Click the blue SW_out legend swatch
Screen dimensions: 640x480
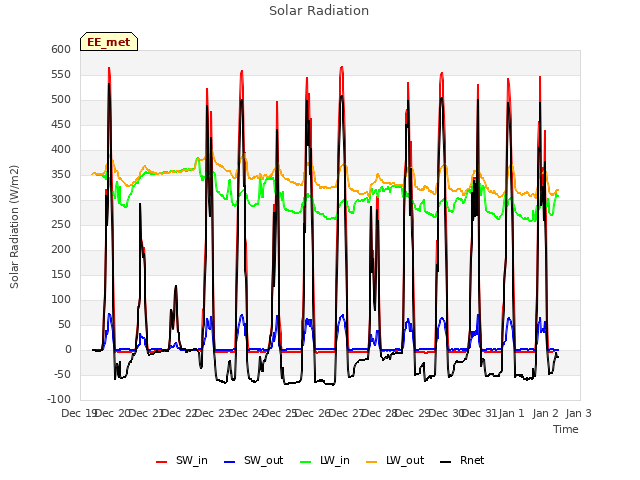[x=230, y=462]
